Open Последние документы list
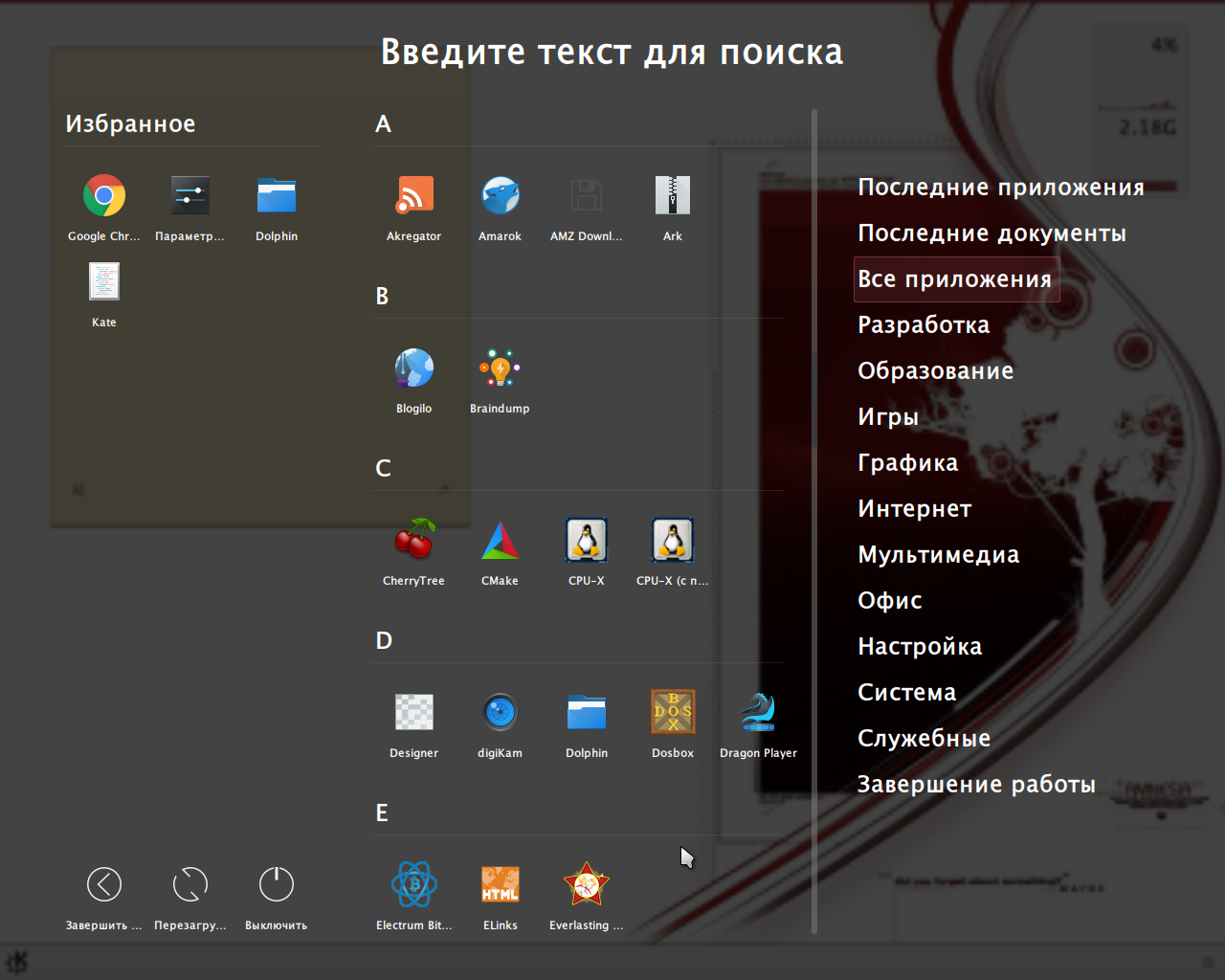The image size is (1225, 980). 991,234
